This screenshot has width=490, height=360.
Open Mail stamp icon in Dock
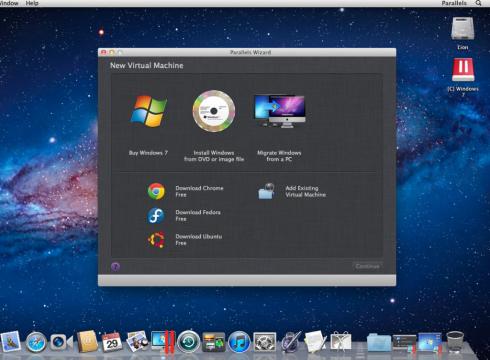[x=11, y=342]
